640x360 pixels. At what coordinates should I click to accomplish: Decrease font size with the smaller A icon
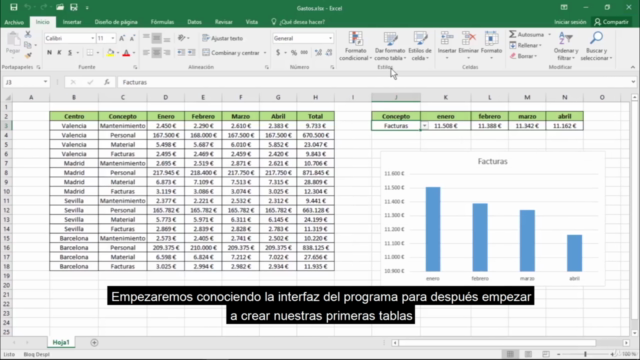click(132, 38)
